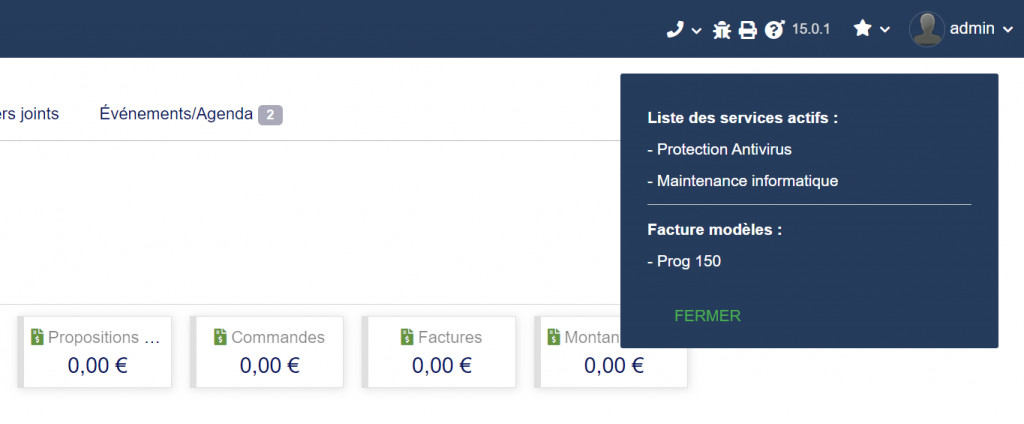Open the admin user dropdown chevron
Screen dimensions: 1024x424
tap(1007, 29)
